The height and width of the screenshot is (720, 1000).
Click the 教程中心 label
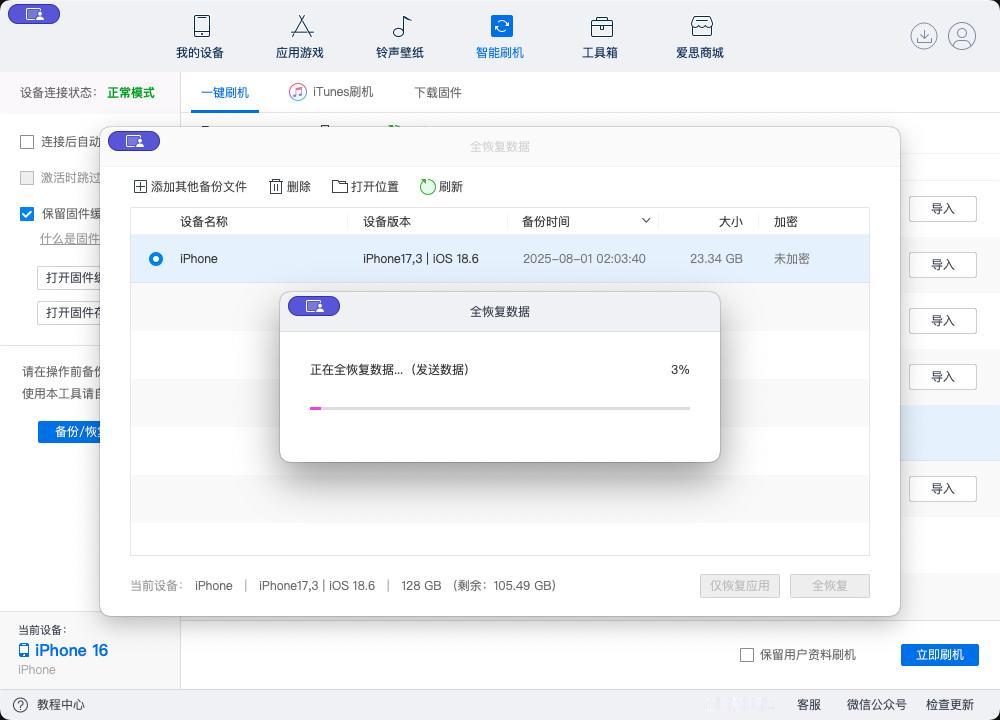tap(61, 705)
